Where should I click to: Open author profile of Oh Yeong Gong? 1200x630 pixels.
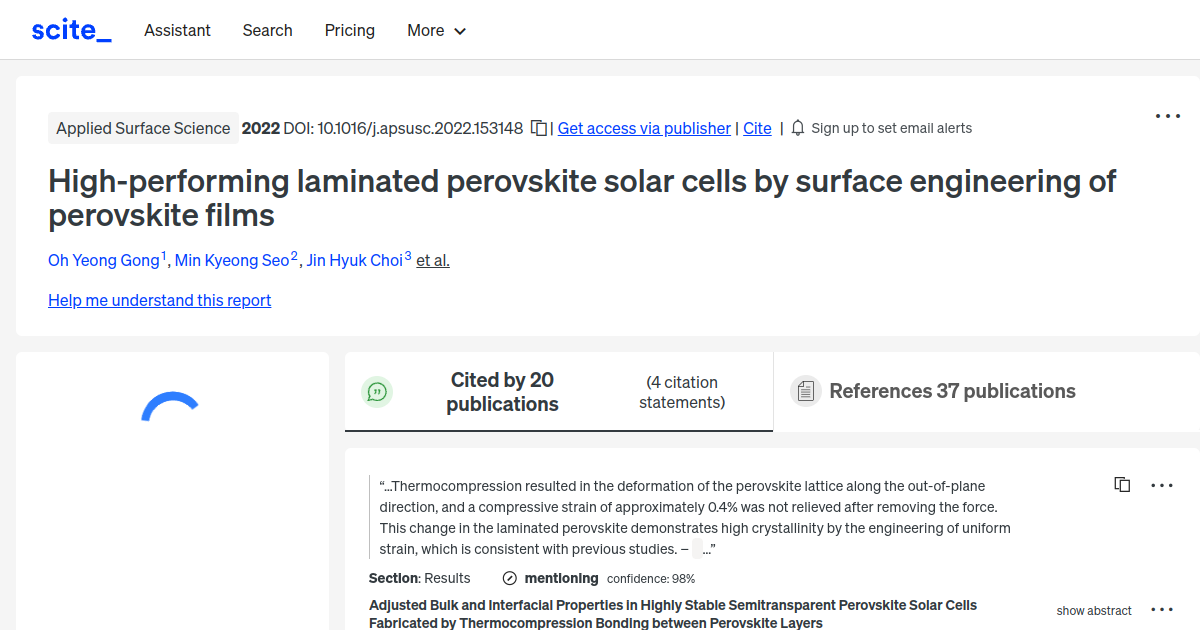pos(103,260)
